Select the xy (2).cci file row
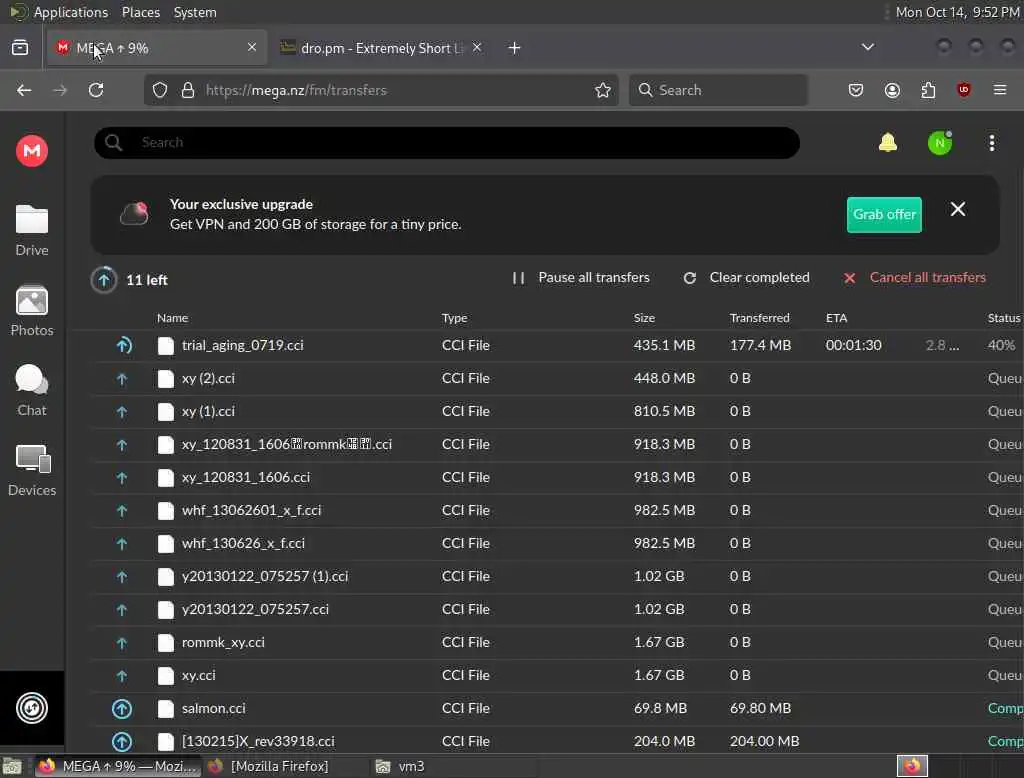 556,378
